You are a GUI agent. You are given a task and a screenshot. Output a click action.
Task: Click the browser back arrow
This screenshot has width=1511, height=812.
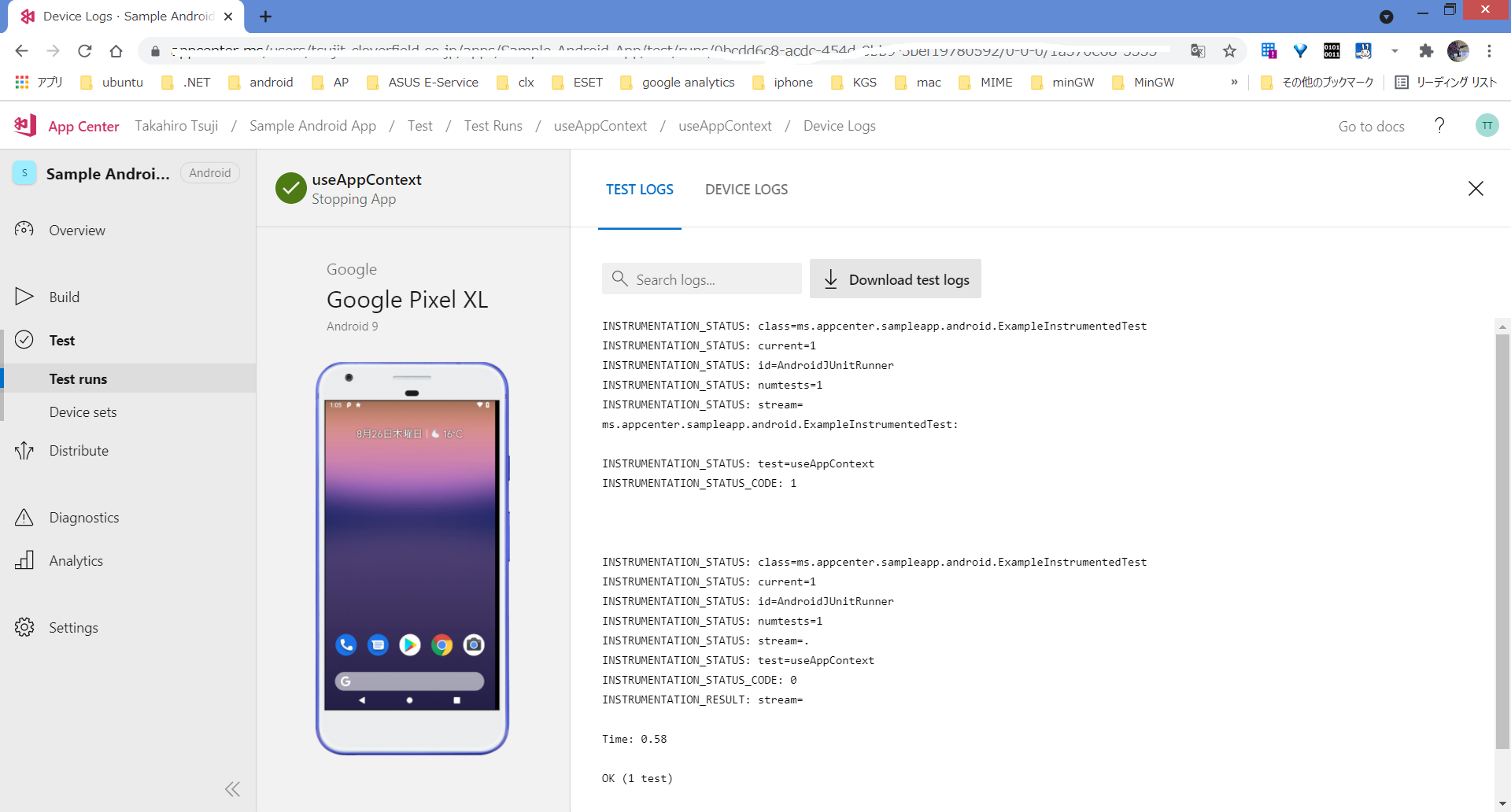click(21, 51)
